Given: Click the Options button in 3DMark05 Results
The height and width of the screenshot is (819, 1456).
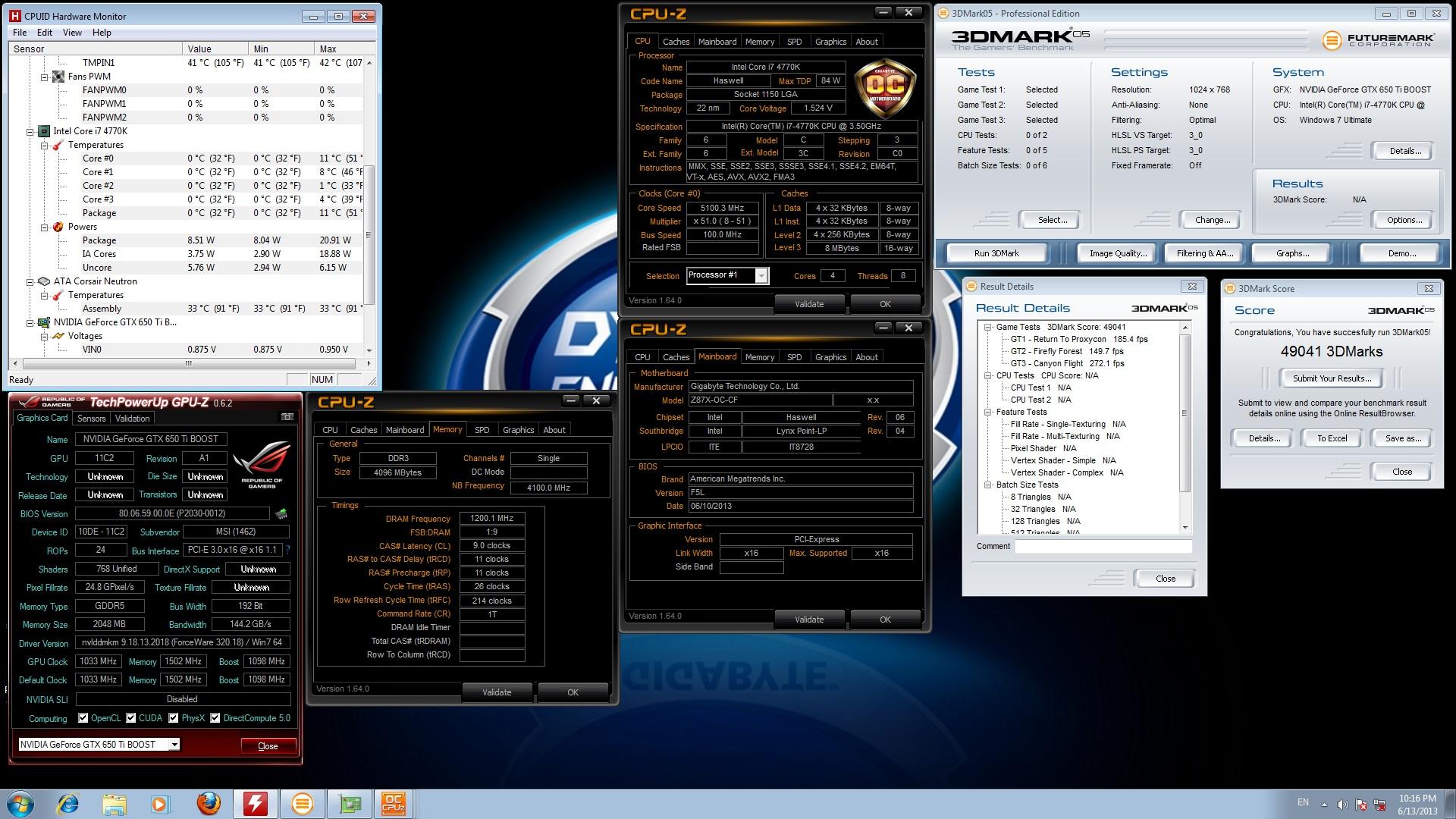Looking at the screenshot, I should [1404, 220].
